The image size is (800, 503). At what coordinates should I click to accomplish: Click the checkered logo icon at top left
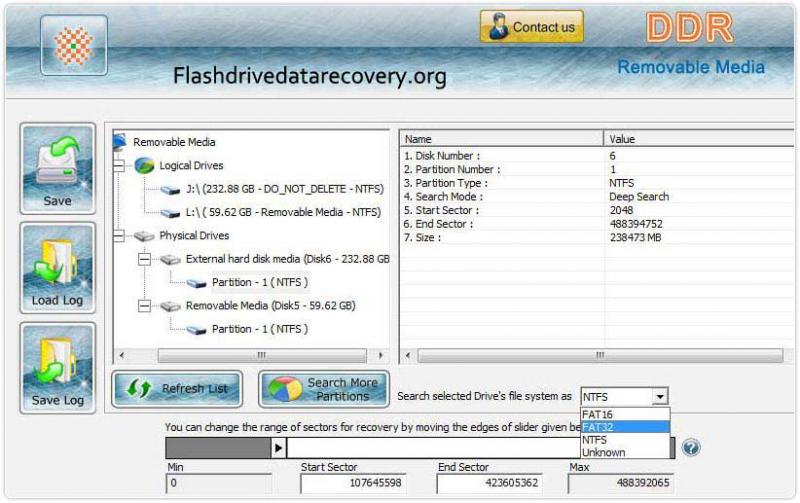pos(73,46)
